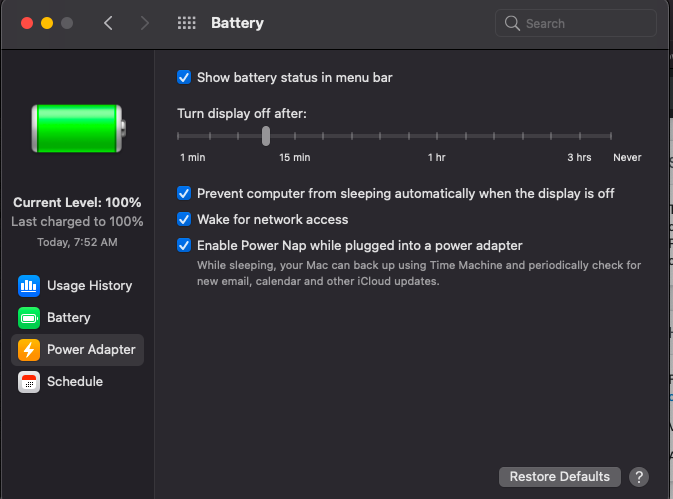Select the green Battery sidebar icon

pyautogui.click(x=29, y=318)
